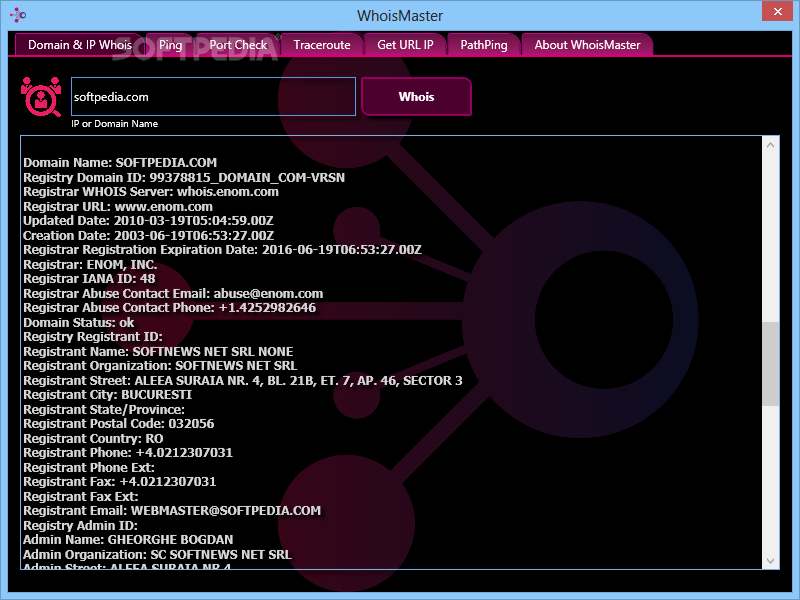800x600 pixels.
Task: Click 'Registrant Country: RO' line
Action: (x=93, y=439)
